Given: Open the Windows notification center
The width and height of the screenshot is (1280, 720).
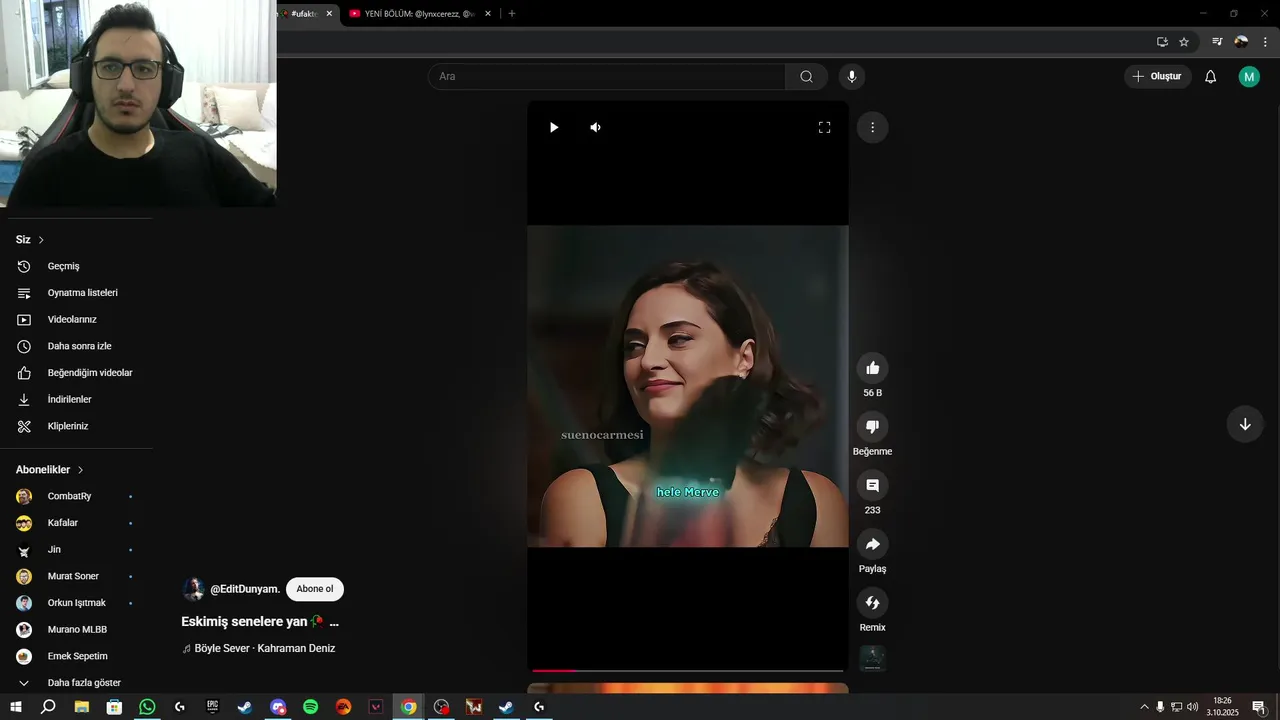Looking at the screenshot, I should 1258,707.
